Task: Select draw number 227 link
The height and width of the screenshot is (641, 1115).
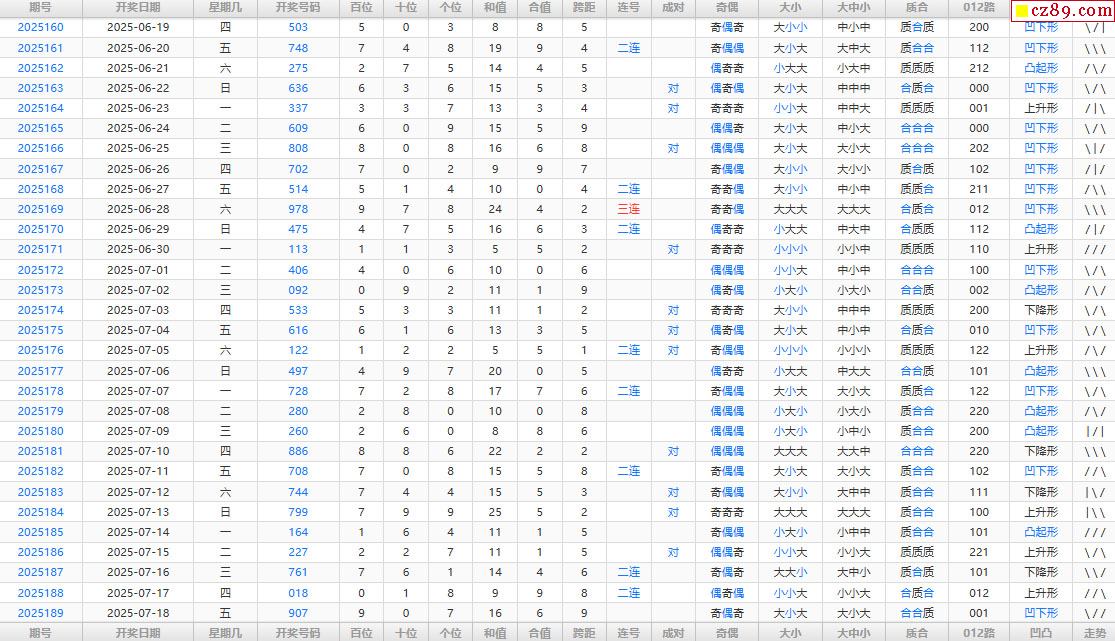Action: (x=298, y=552)
